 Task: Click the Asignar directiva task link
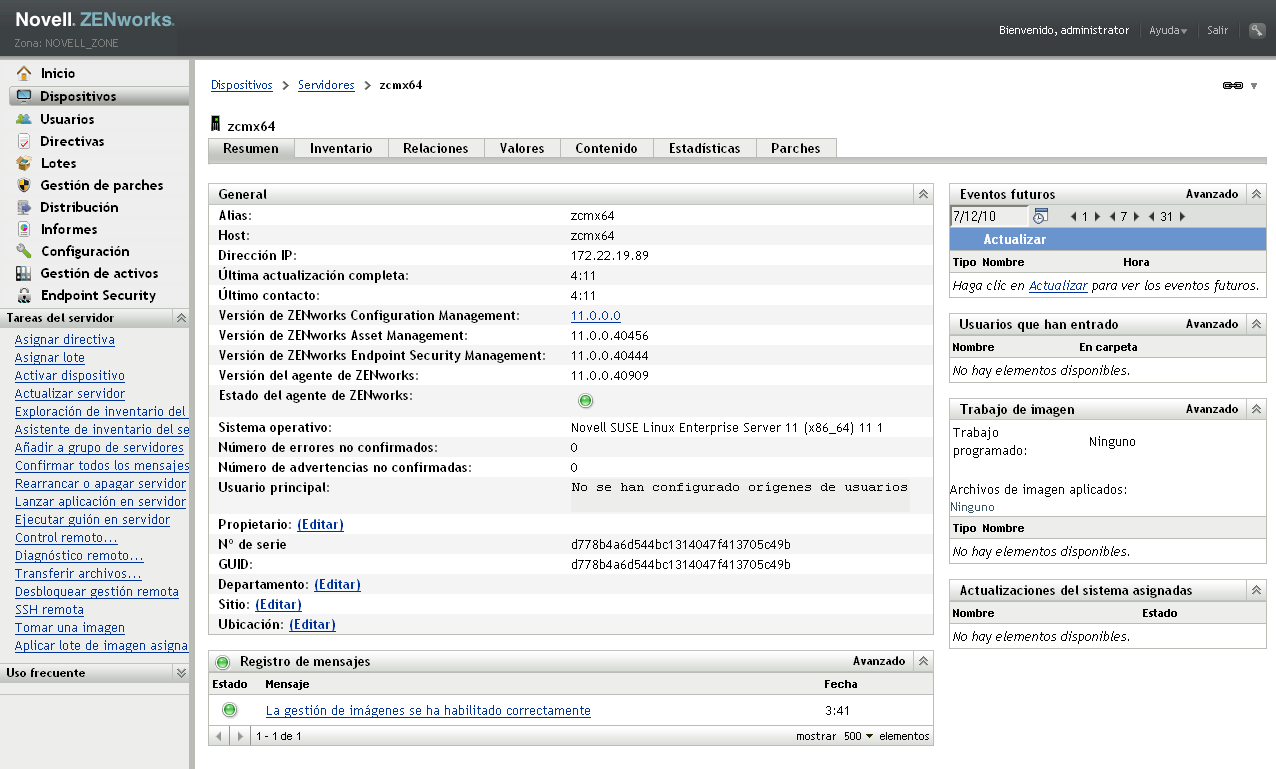pyautogui.click(x=65, y=340)
